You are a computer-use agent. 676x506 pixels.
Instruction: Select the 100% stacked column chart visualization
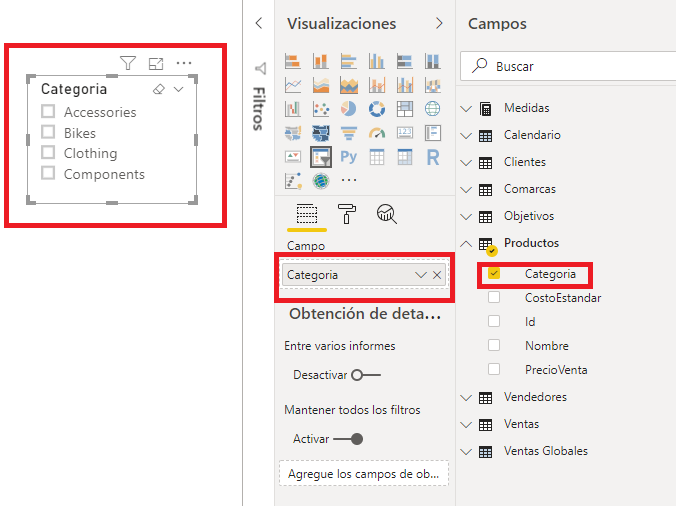click(x=432, y=61)
